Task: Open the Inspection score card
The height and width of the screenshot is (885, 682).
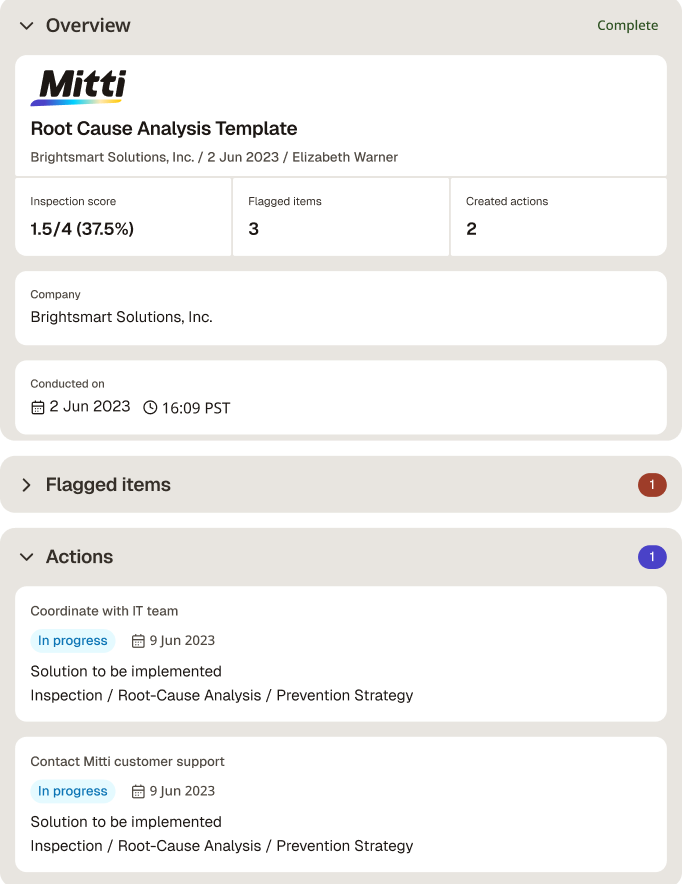Action: (x=123, y=217)
